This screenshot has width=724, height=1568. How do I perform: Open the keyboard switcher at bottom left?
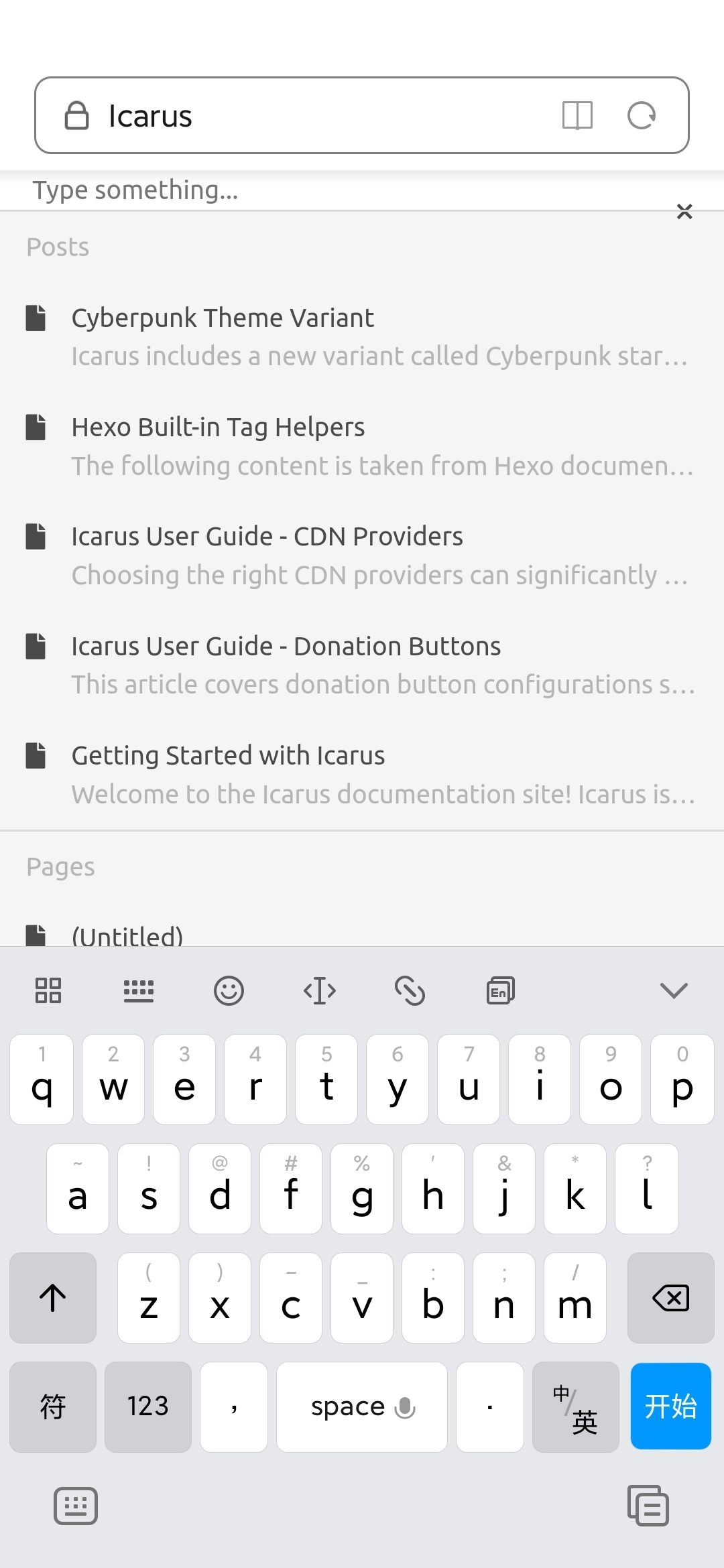75,1504
